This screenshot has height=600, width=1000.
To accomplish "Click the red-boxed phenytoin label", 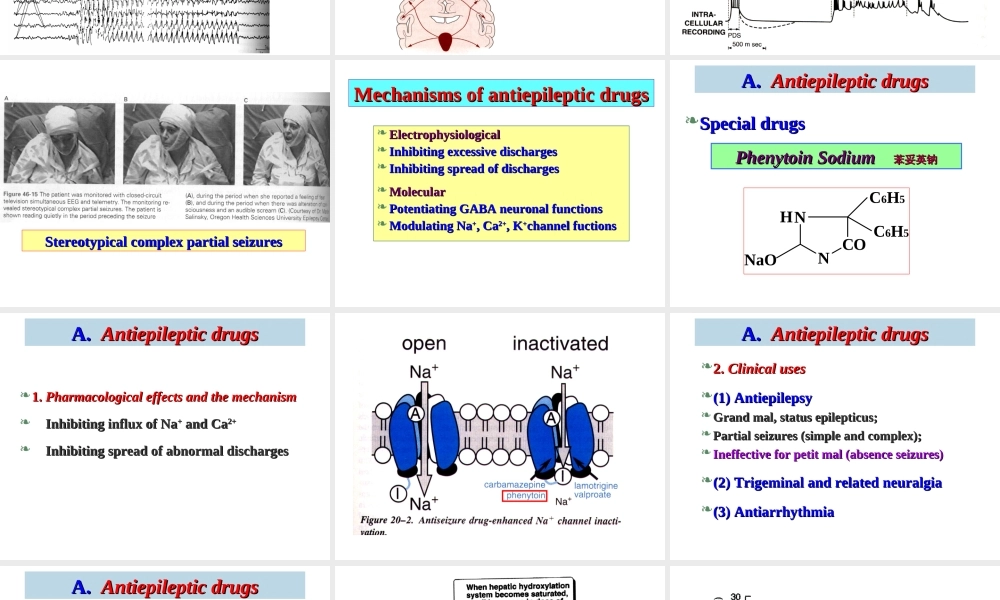I will click(x=525, y=495).
